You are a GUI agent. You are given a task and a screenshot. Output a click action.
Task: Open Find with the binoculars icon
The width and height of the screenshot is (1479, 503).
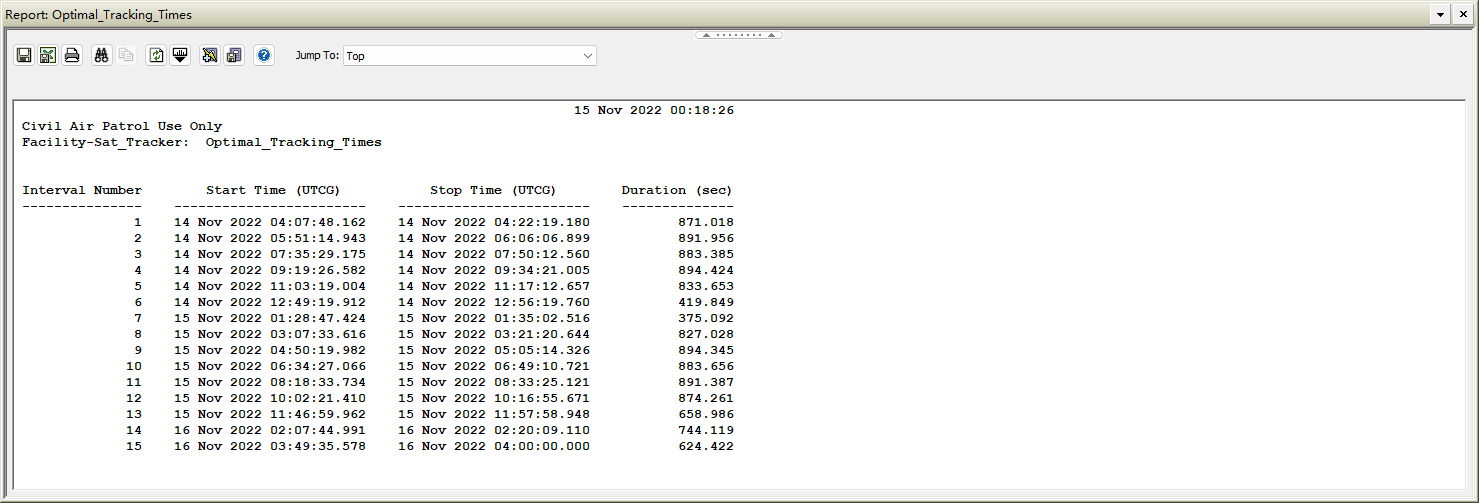pos(101,56)
